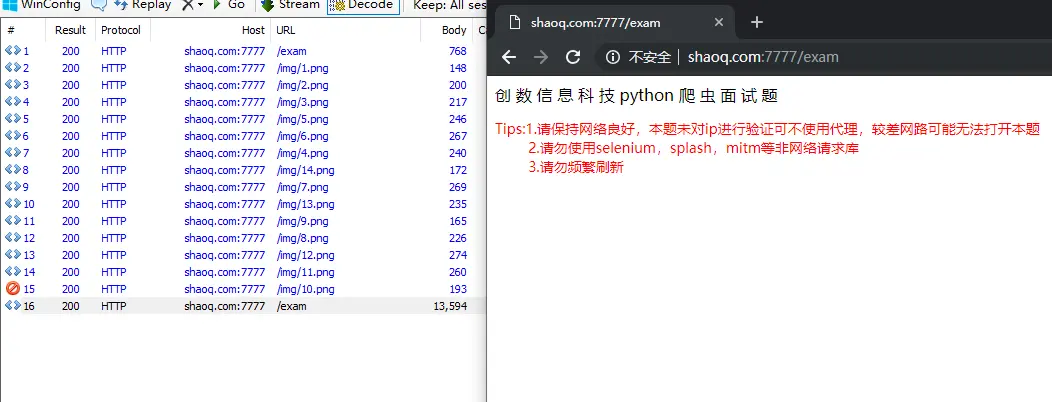Select the red blocked icon of session 15
The width and height of the screenshot is (1052, 402).
click(x=12, y=289)
